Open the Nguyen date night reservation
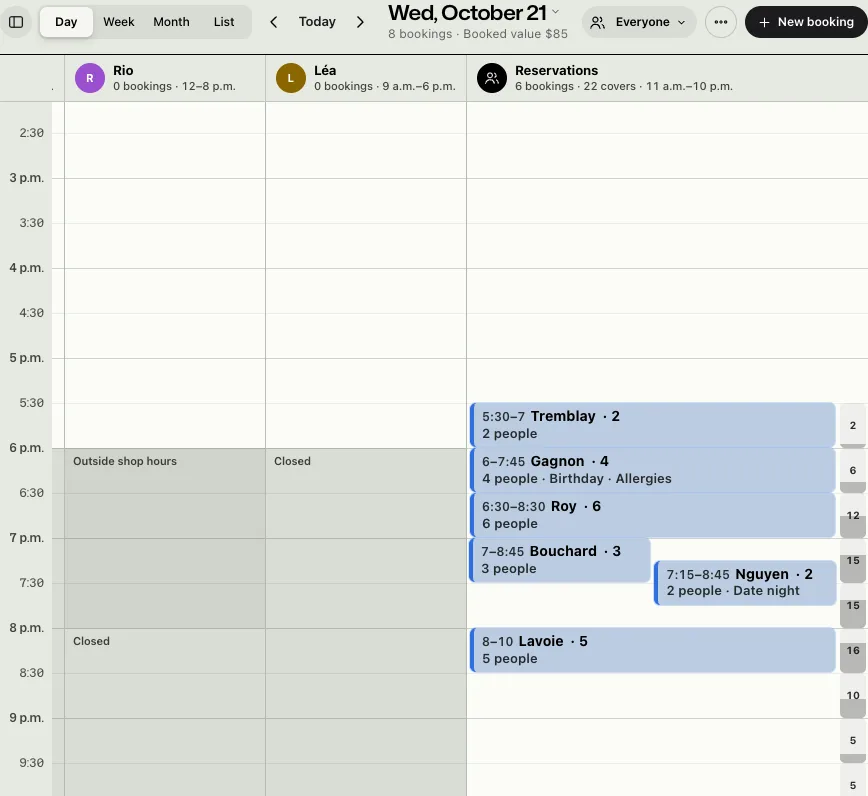 tap(745, 582)
